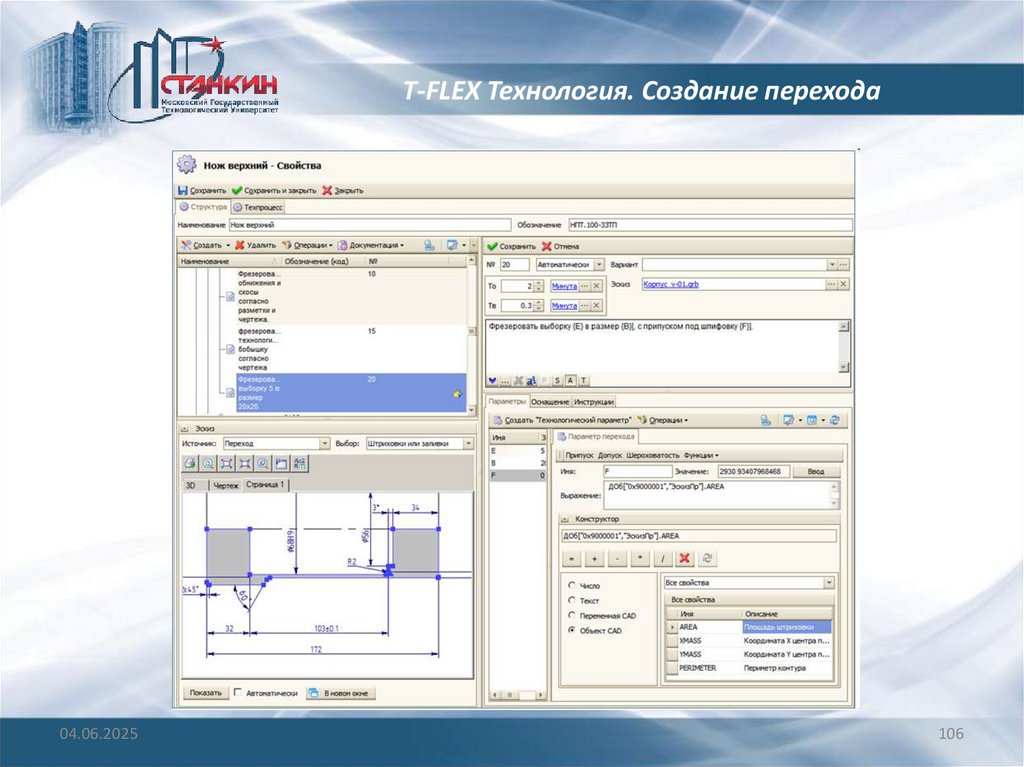Toggle the A button under text area
This screenshot has height=767, width=1024.
click(570, 380)
